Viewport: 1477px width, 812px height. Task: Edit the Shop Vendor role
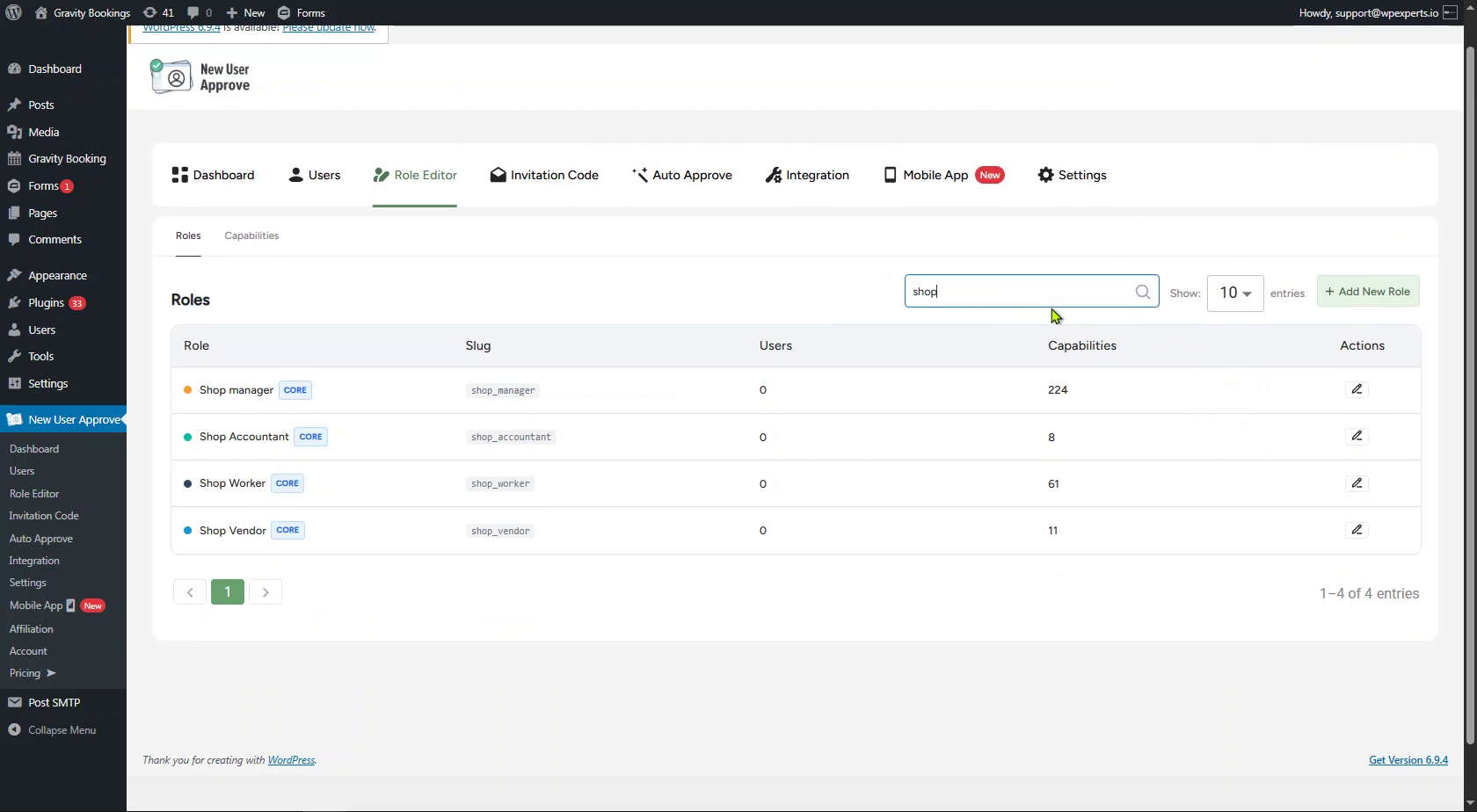click(1357, 530)
